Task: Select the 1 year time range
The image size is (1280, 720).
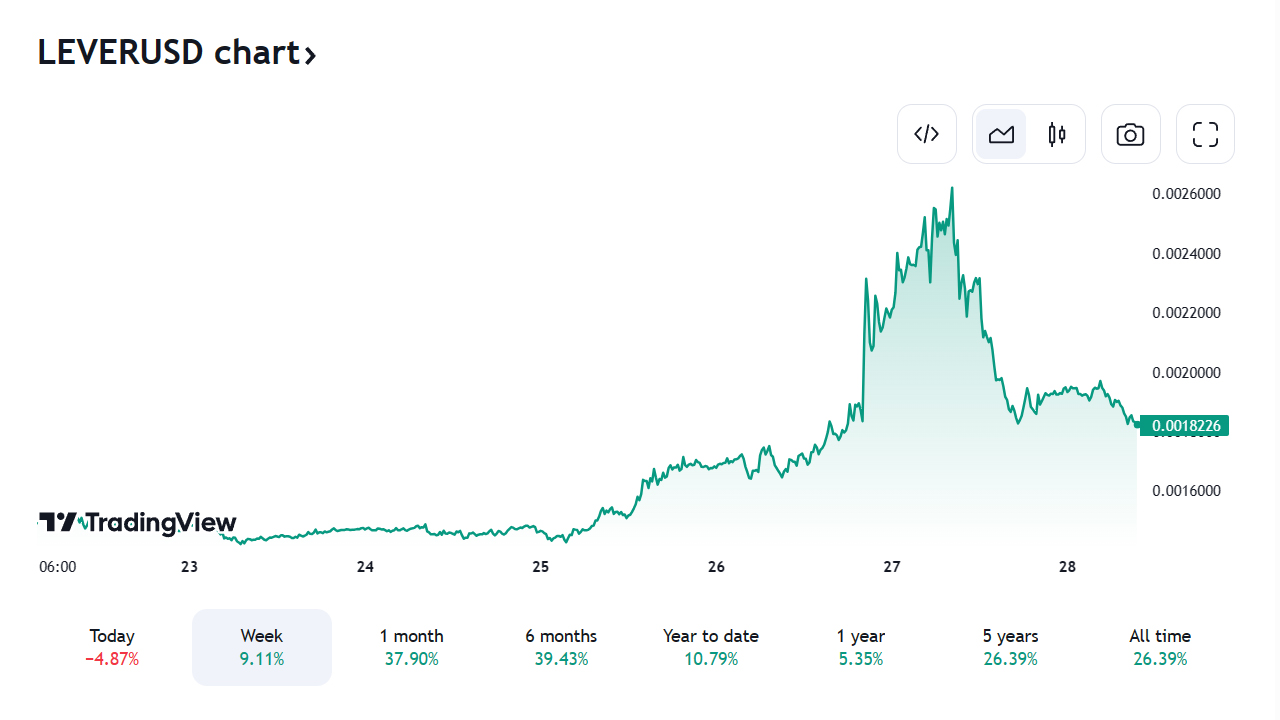Action: [860, 647]
